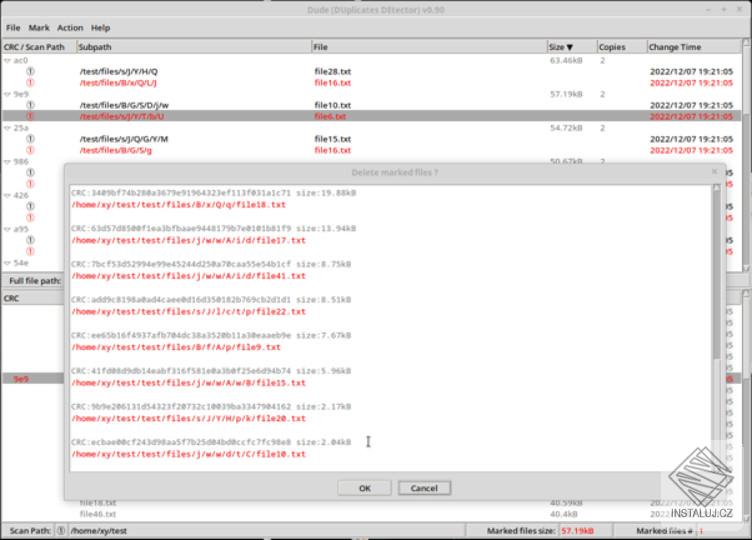
Task: Collapse the ac0 CRC group
Action: (7, 60)
